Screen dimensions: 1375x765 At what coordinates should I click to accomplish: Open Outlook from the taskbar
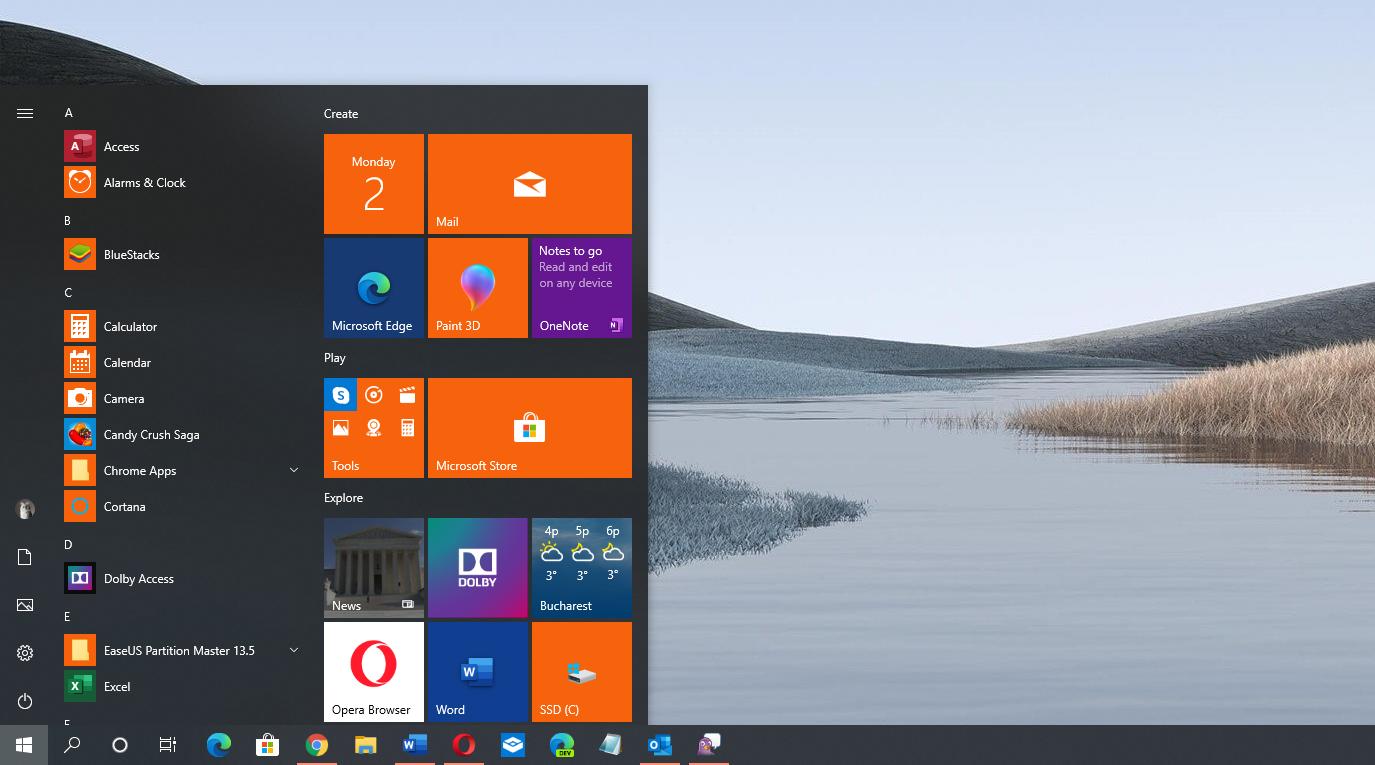660,745
